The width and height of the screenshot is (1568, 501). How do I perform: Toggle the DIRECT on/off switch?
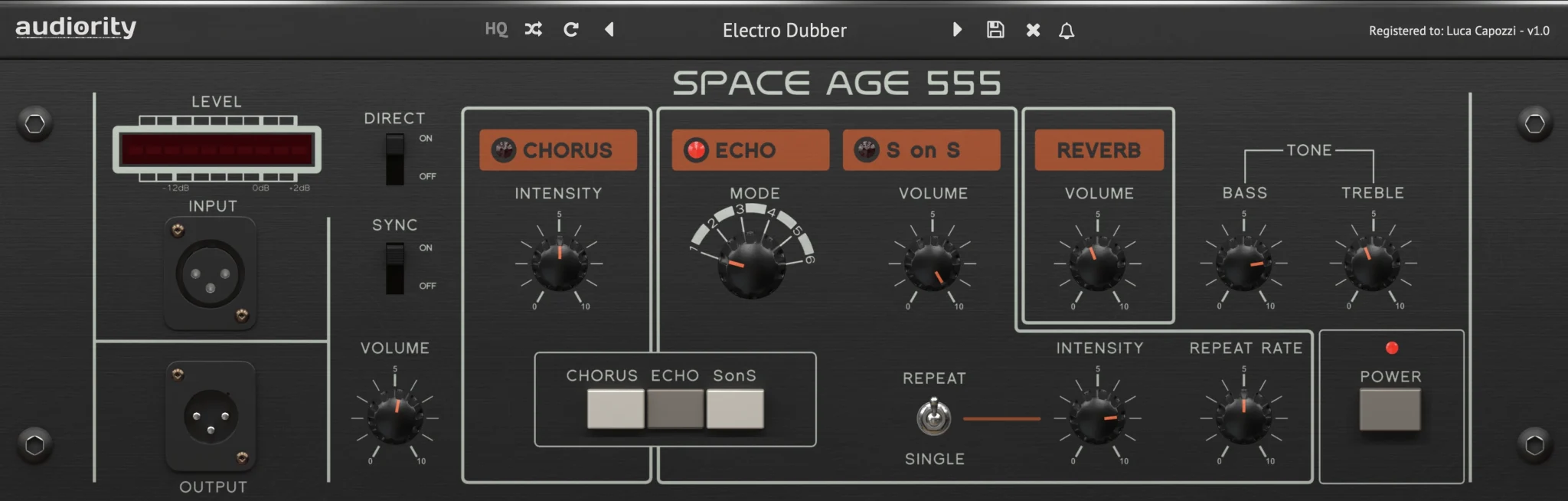point(395,159)
